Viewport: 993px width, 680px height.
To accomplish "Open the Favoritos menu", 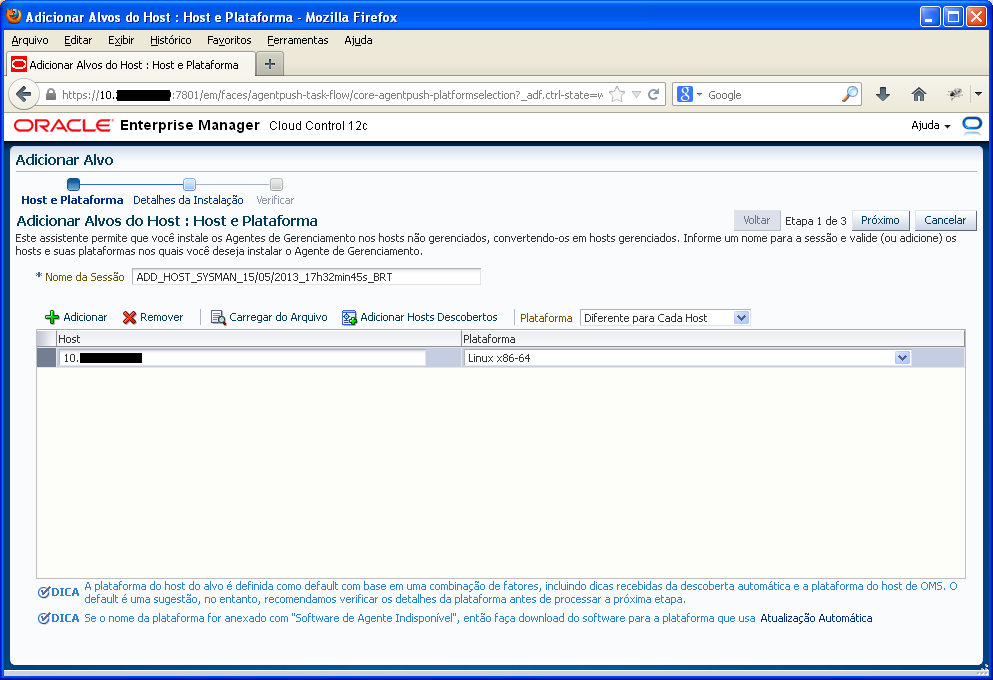I will pyautogui.click(x=229, y=40).
